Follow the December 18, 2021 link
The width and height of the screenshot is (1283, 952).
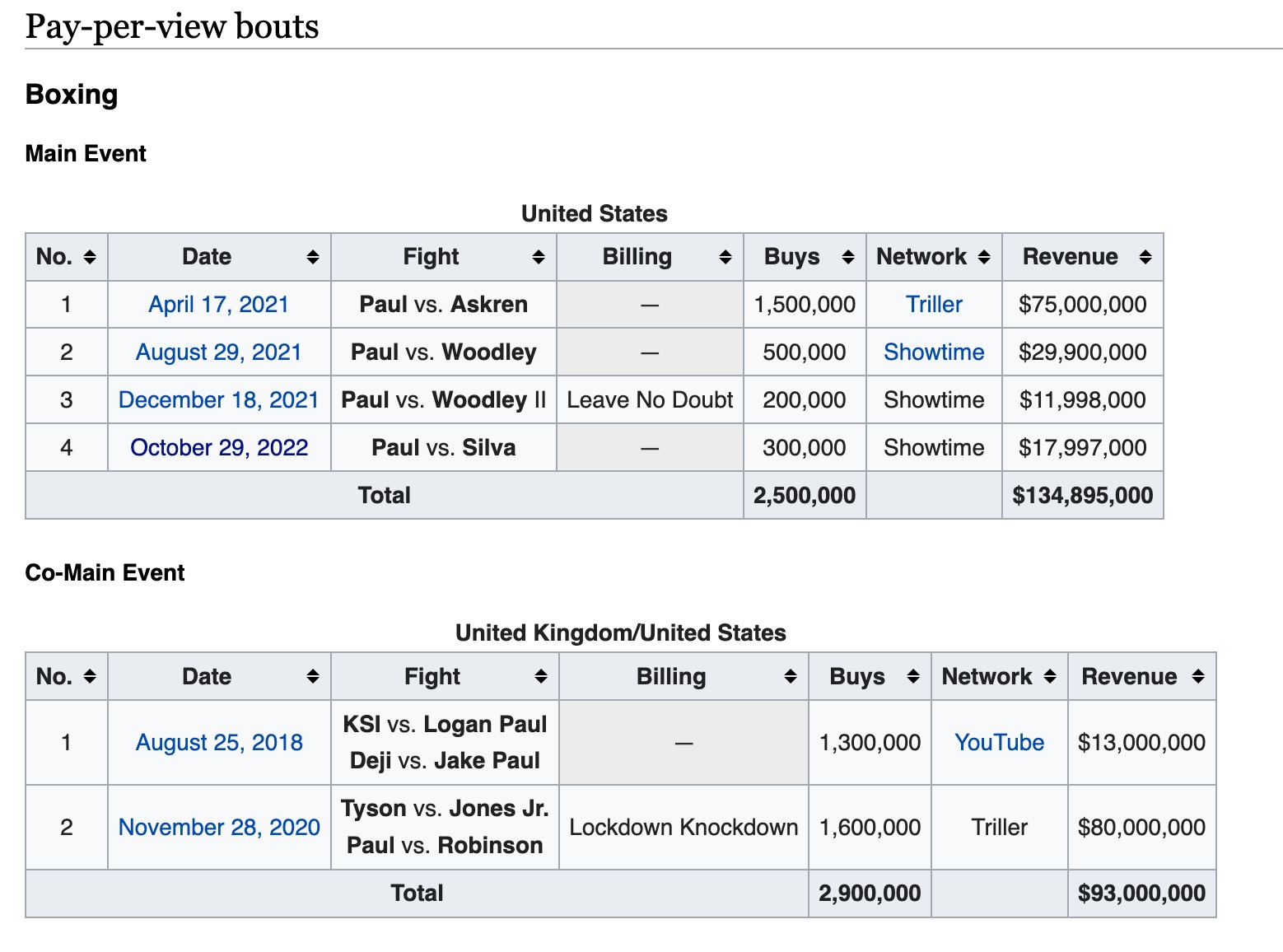point(218,400)
